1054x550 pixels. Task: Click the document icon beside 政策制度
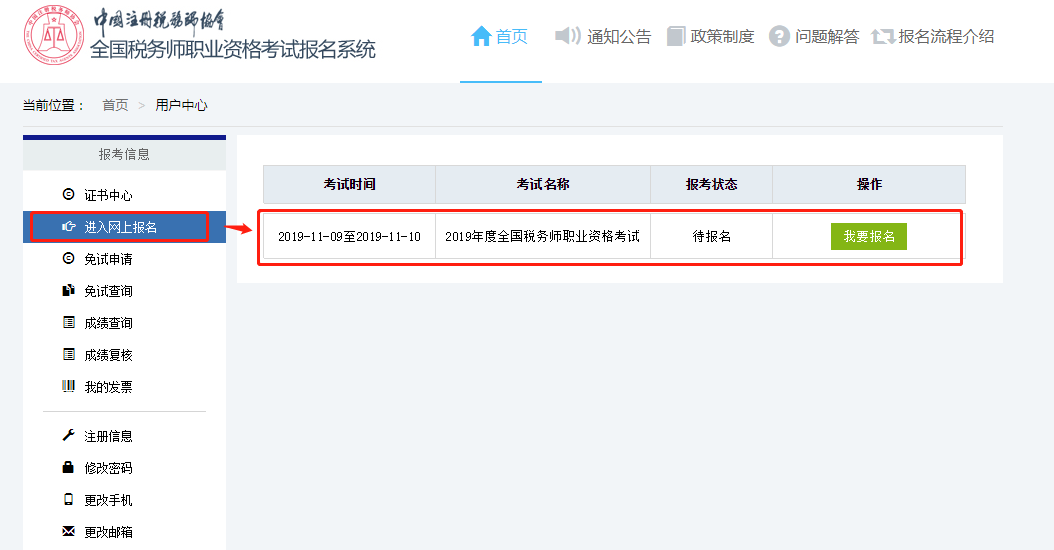tap(677, 37)
